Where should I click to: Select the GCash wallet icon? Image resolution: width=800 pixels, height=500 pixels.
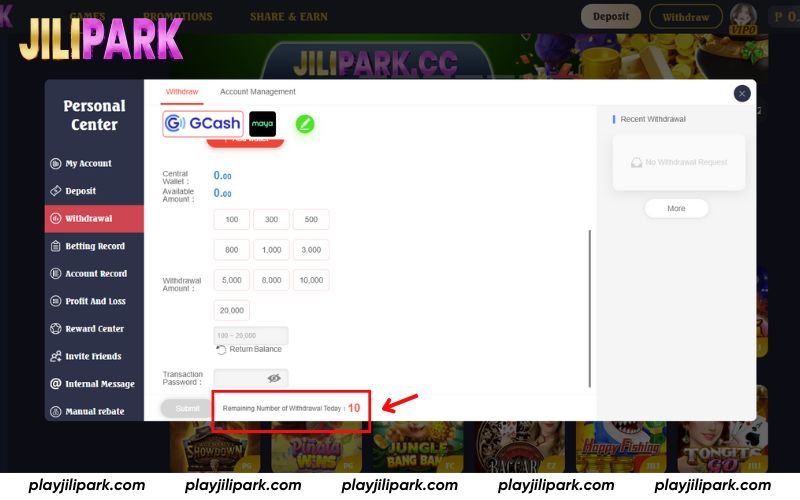coord(203,123)
